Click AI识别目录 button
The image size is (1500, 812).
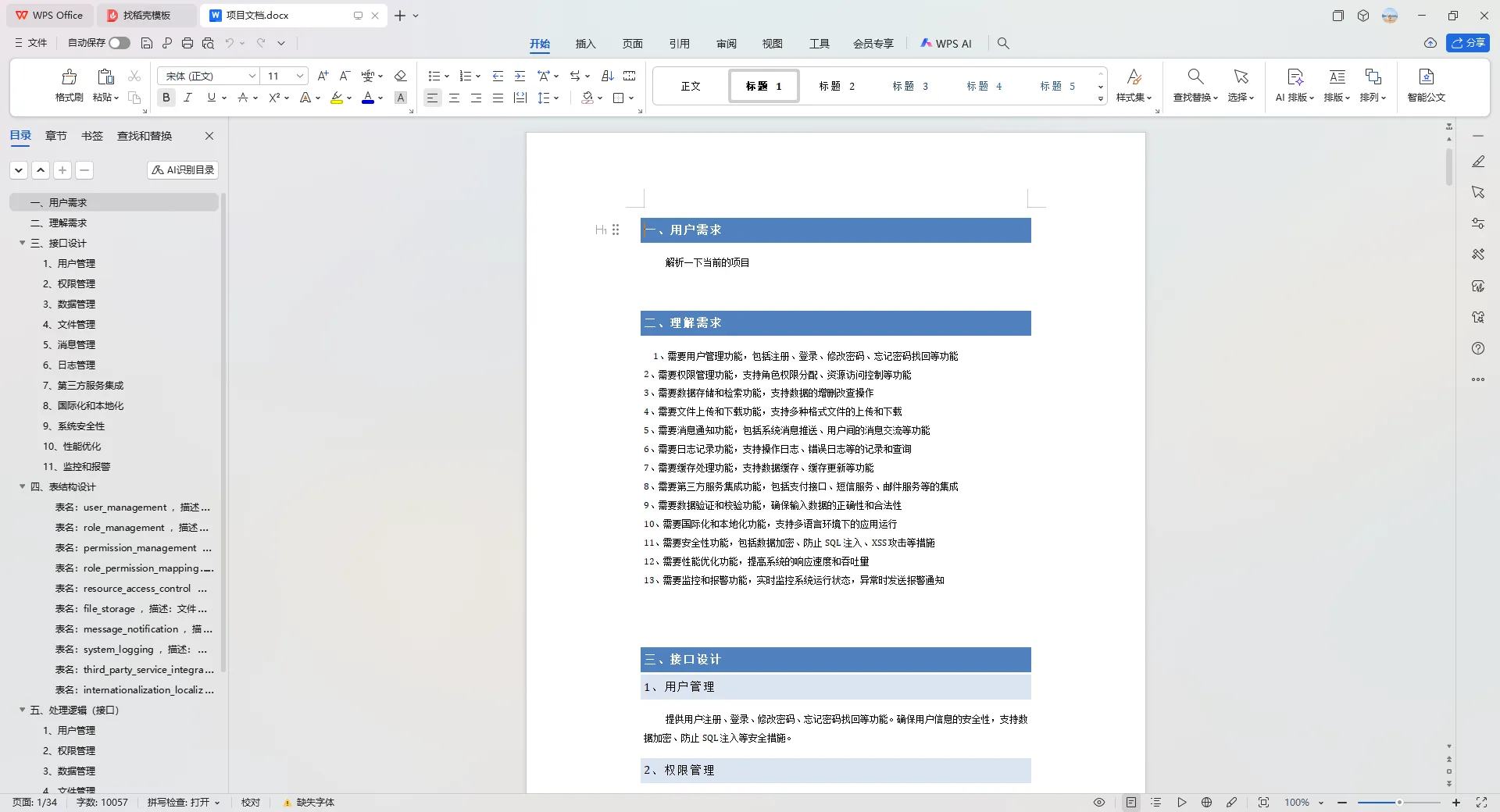pyautogui.click(x=183, y=169)
